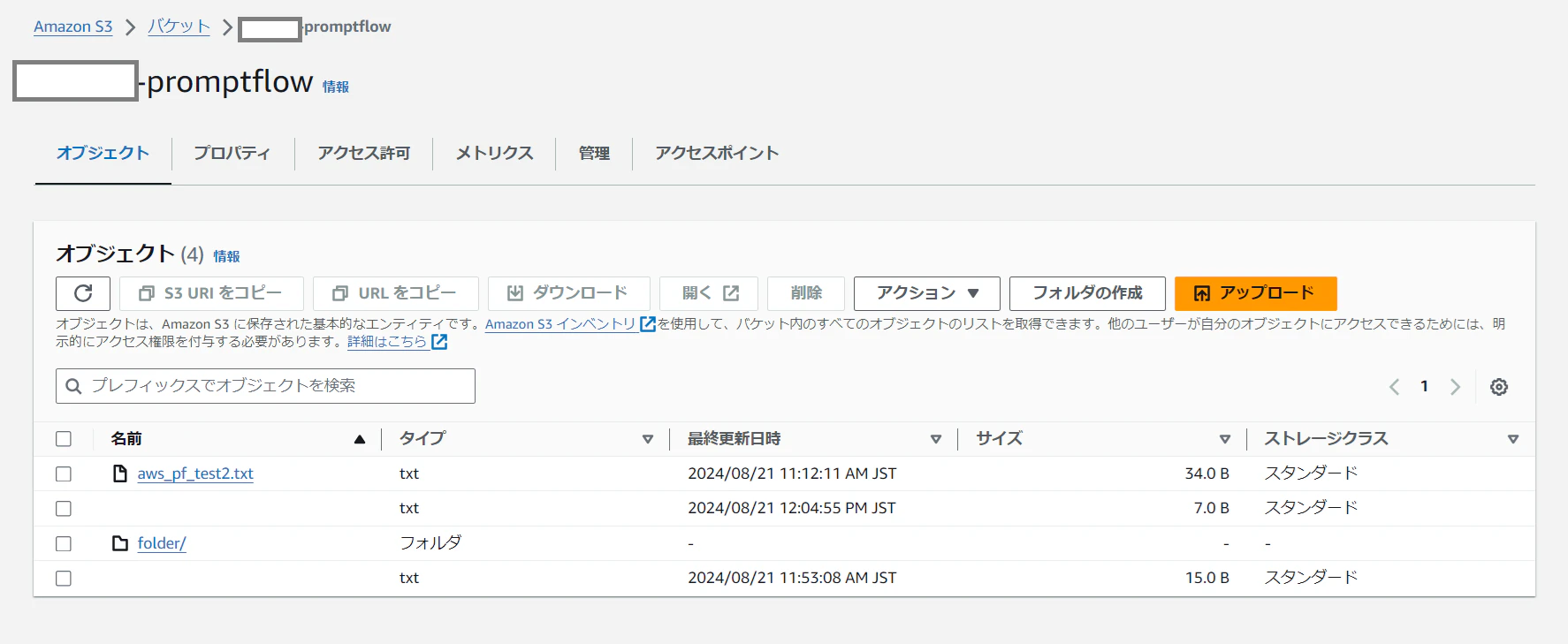1568x644 pixels.
Task: Check the 7.0 B txt row checkbox
Action: tap(64, 509)
